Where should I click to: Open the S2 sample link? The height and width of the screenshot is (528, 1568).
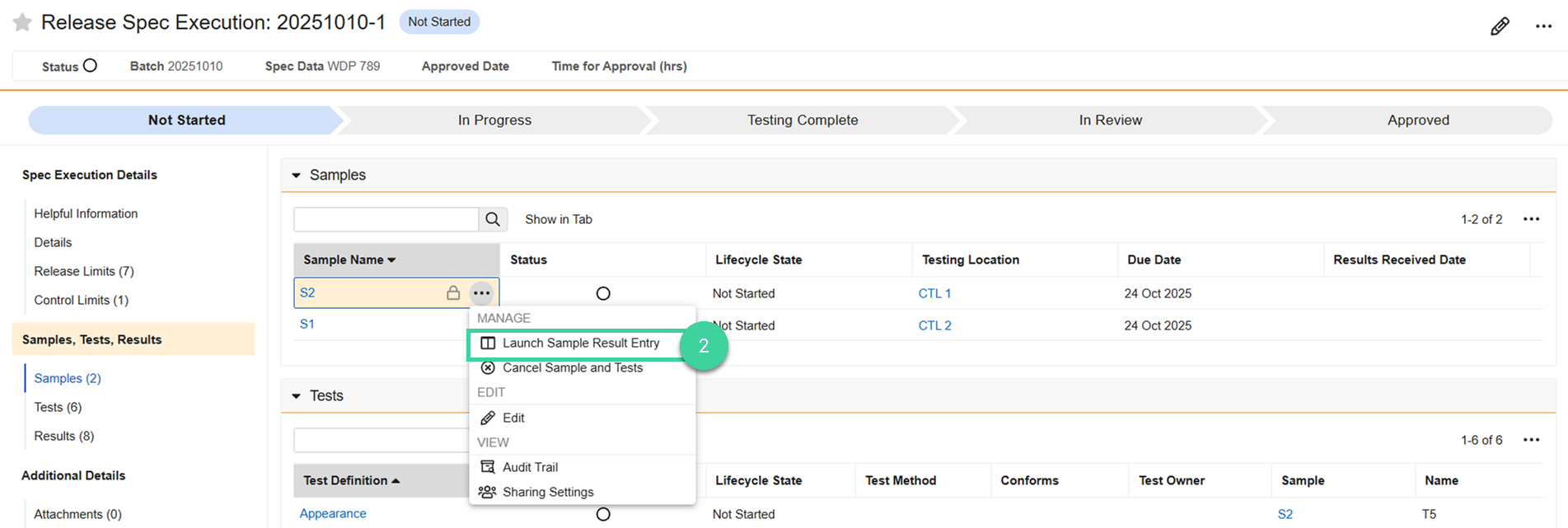[307, 292]
